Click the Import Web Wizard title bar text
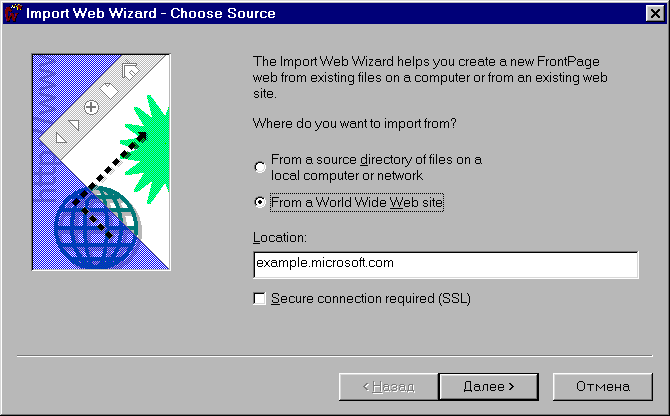 click(x=150, y=13)
